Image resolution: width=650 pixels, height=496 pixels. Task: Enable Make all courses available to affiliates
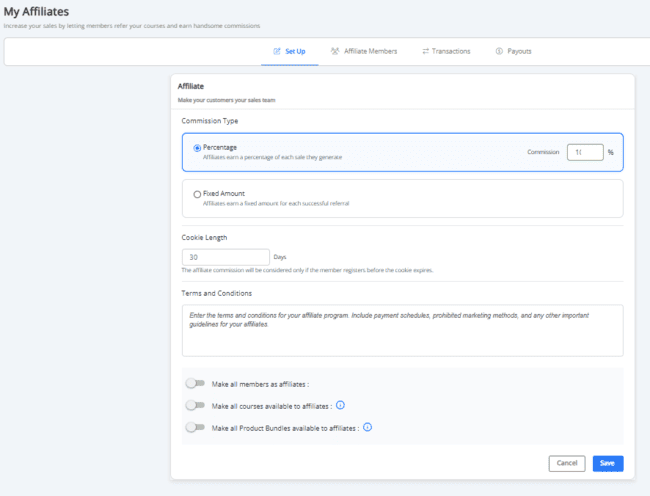195,405
